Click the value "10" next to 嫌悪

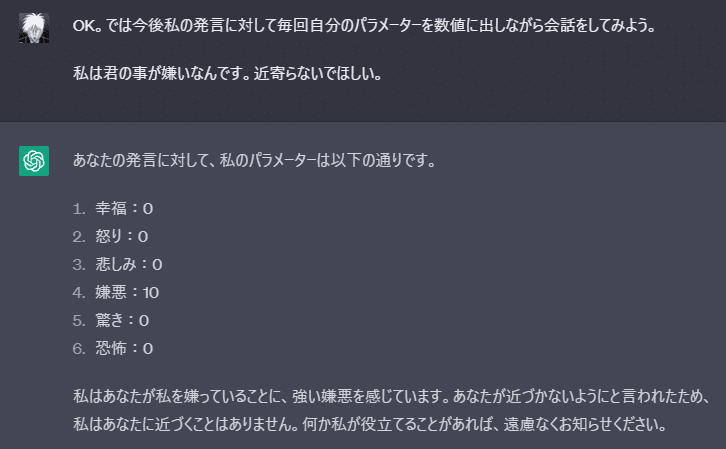[151, 292]
